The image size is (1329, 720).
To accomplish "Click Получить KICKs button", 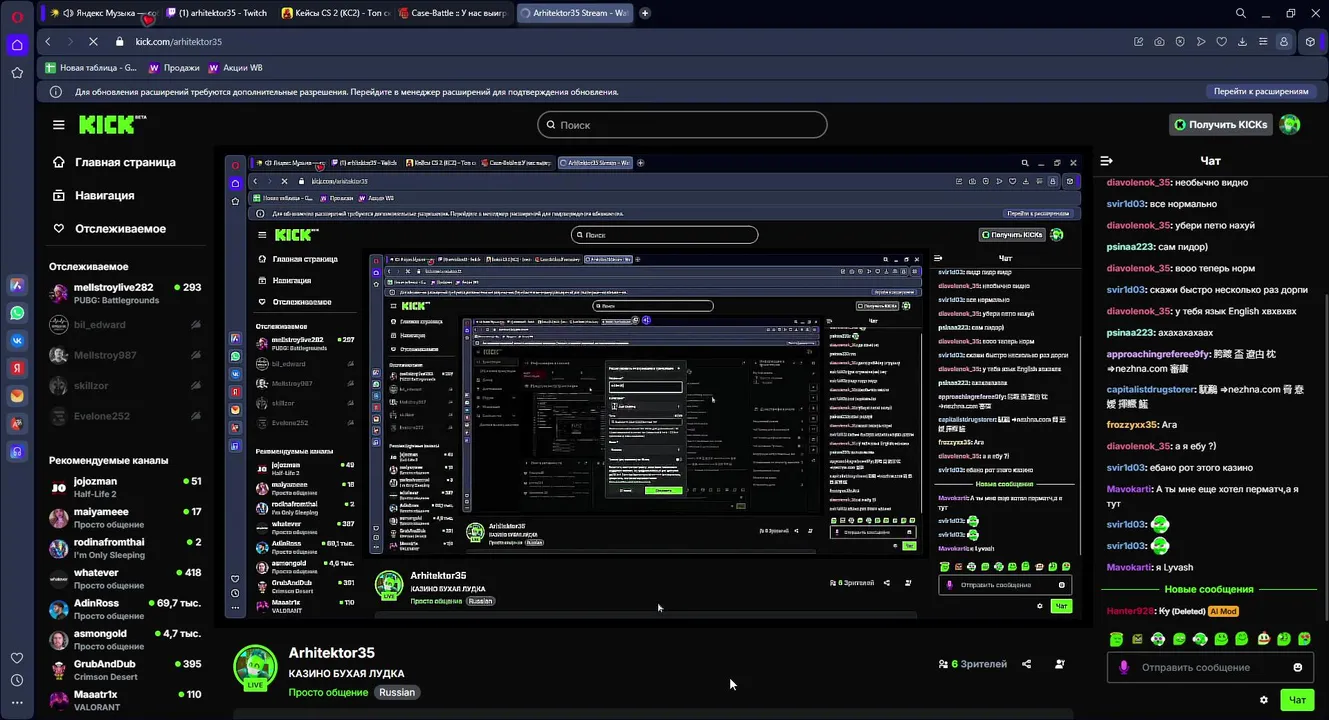I will pyautogui.click(x=1221, y=125).
